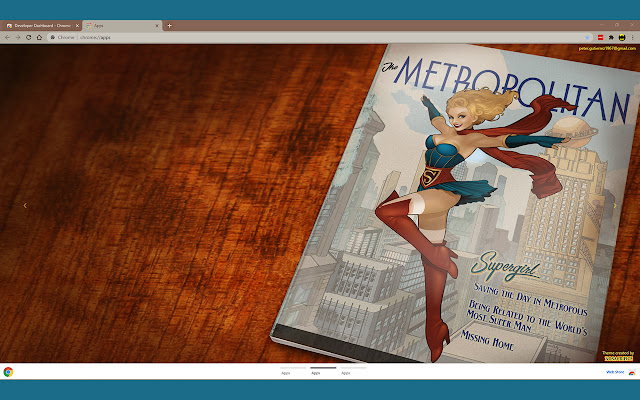Go to previous apps page with left arrow
The image size is (640, 400).
point(25,205)
